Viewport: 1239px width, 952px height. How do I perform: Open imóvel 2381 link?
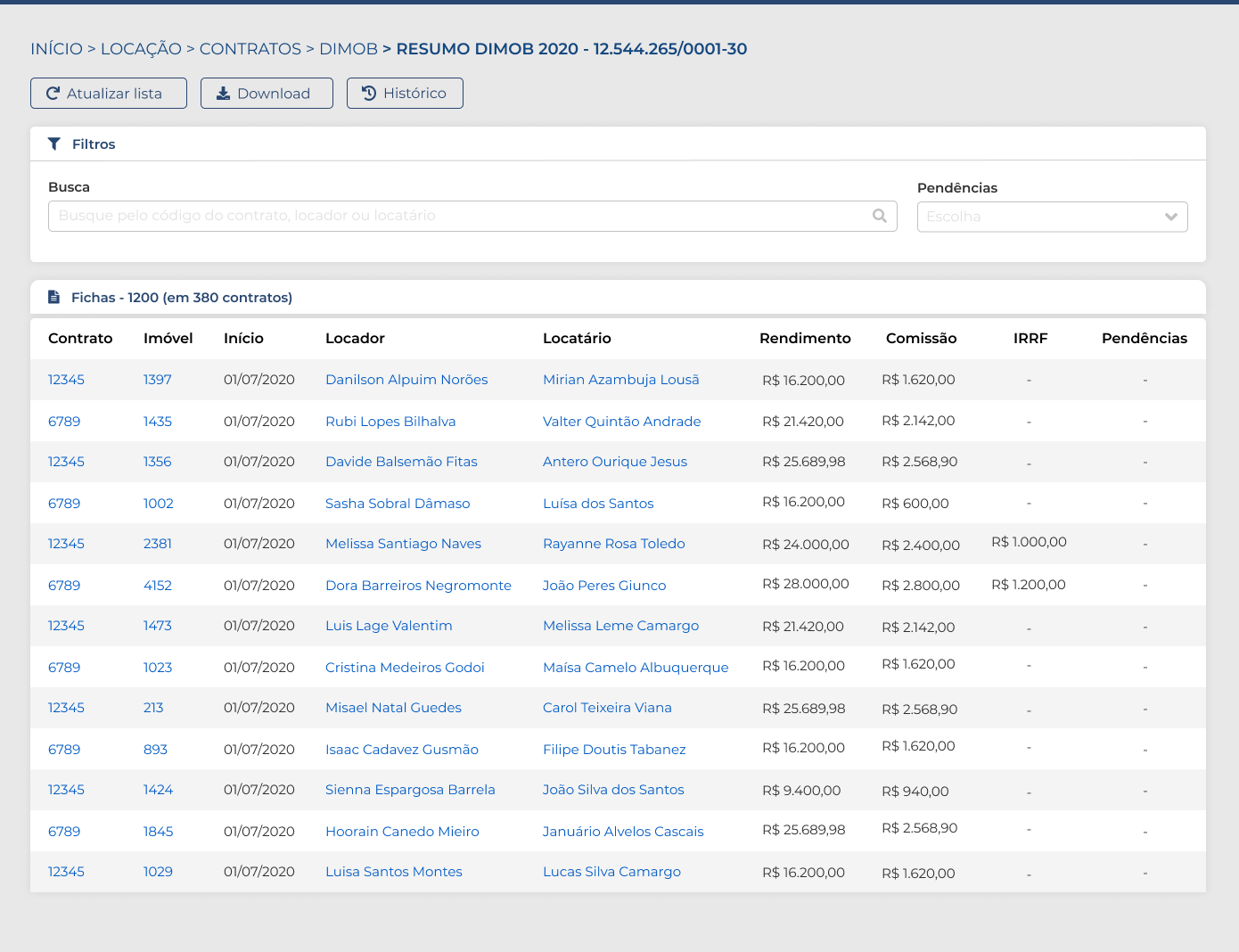click(158, 544)
